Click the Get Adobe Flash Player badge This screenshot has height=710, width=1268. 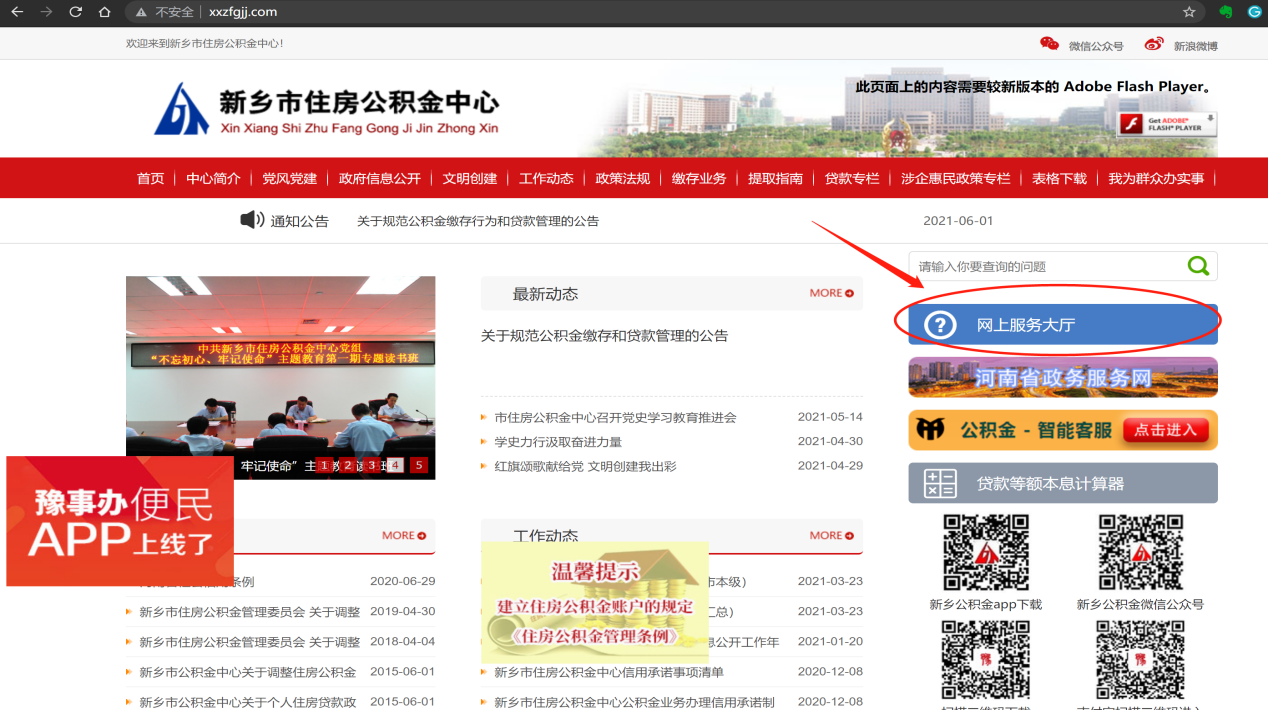(x=1166, y=124)
